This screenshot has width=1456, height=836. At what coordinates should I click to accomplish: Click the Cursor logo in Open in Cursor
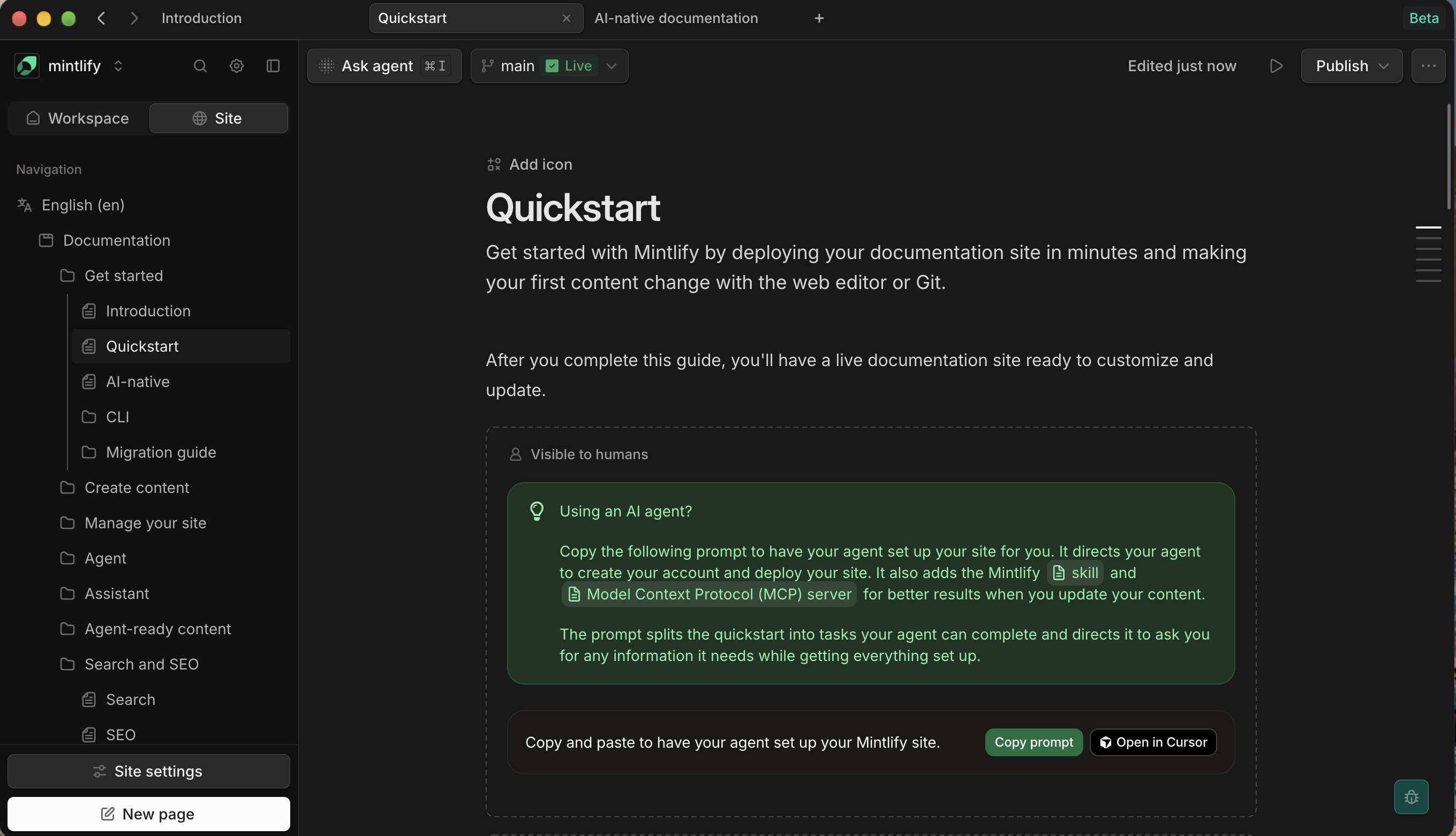(1105, 742)
